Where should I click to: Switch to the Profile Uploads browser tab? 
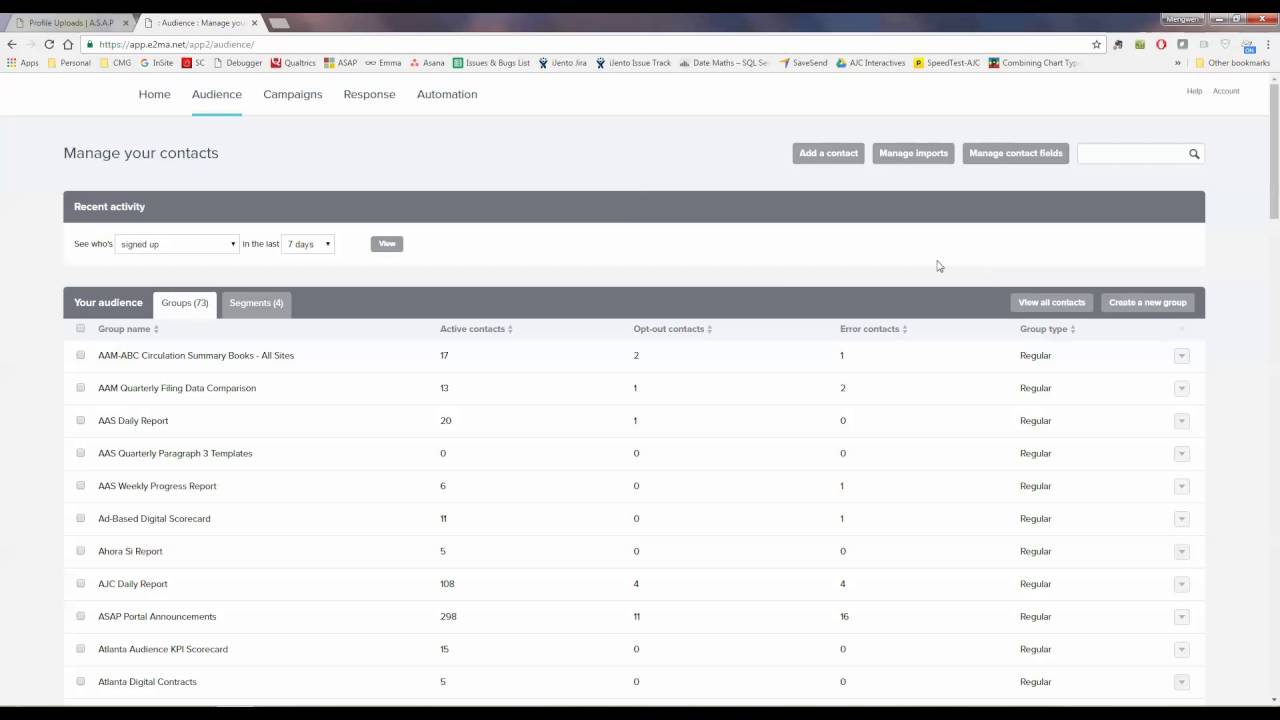click(70, 22)
